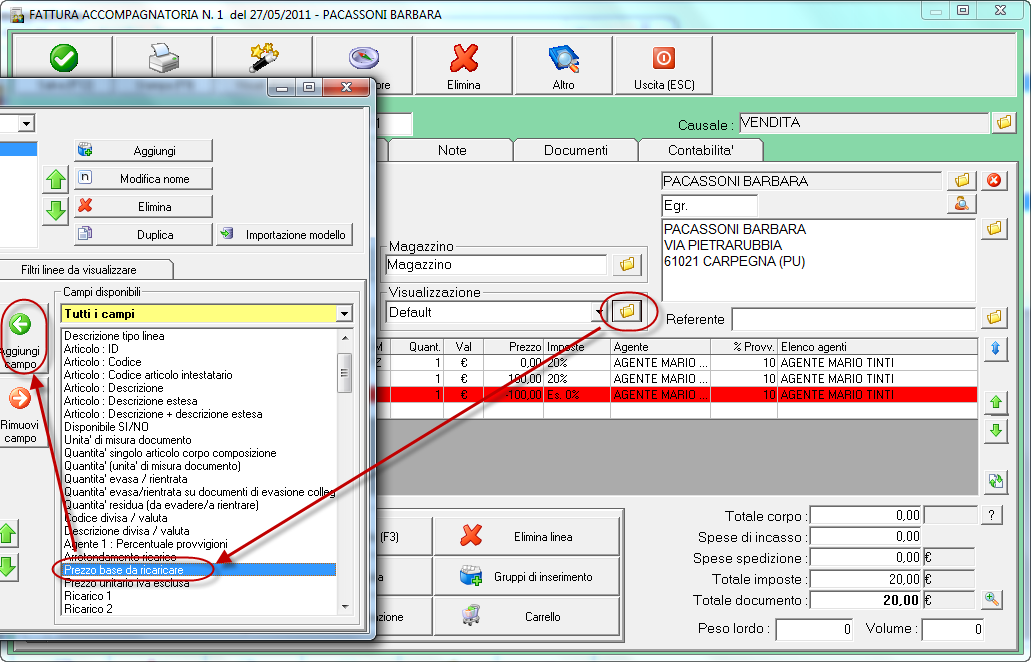Click green up arrow right of invoice table

pos(995,402)
